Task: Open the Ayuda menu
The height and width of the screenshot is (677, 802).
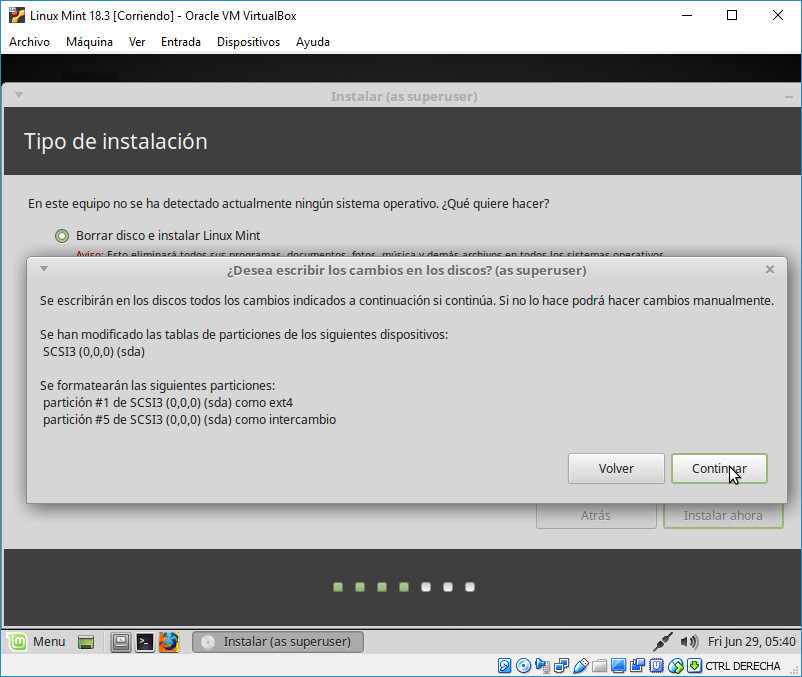Action: [313, 42]
